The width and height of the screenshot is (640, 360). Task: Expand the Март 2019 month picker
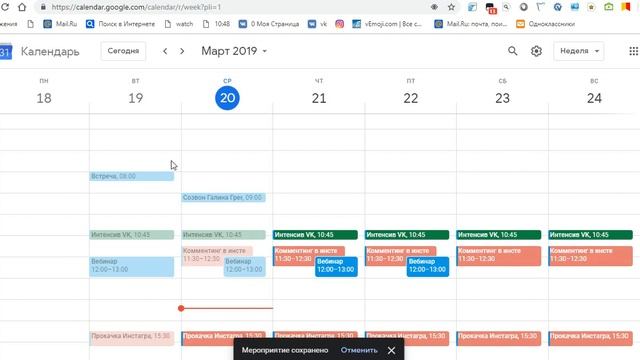pos(234,51)
